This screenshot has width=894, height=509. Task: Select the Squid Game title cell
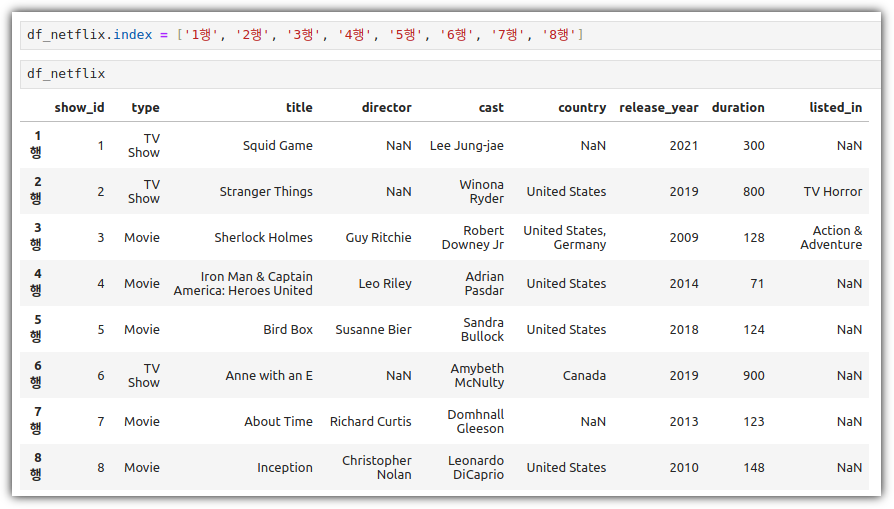[x=278, y=146]
